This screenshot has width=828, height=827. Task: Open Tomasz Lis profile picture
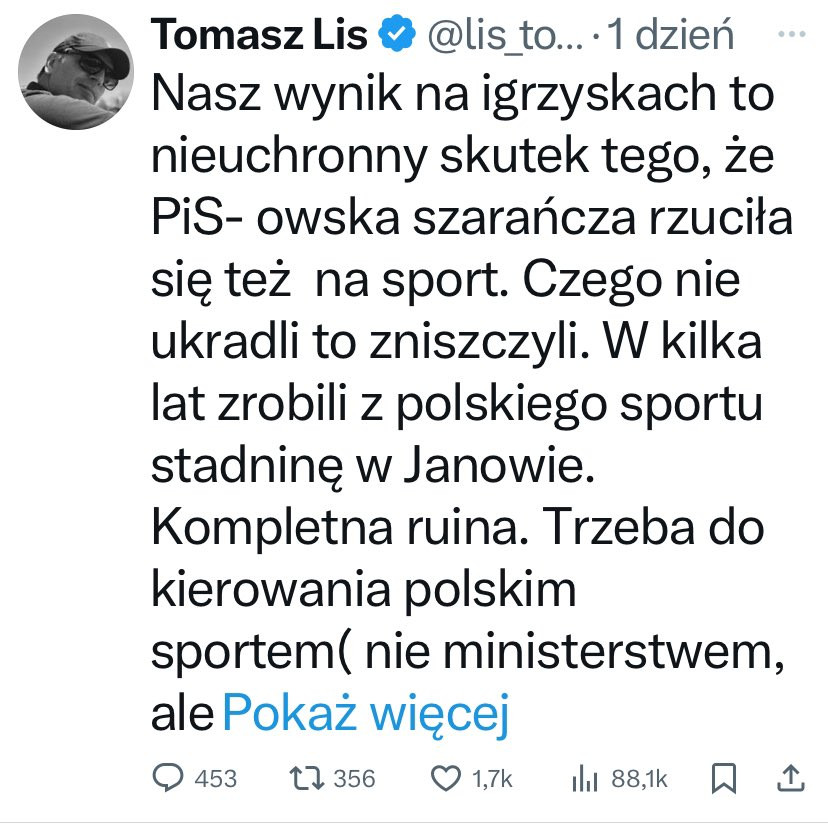click(x=76, y=72)
